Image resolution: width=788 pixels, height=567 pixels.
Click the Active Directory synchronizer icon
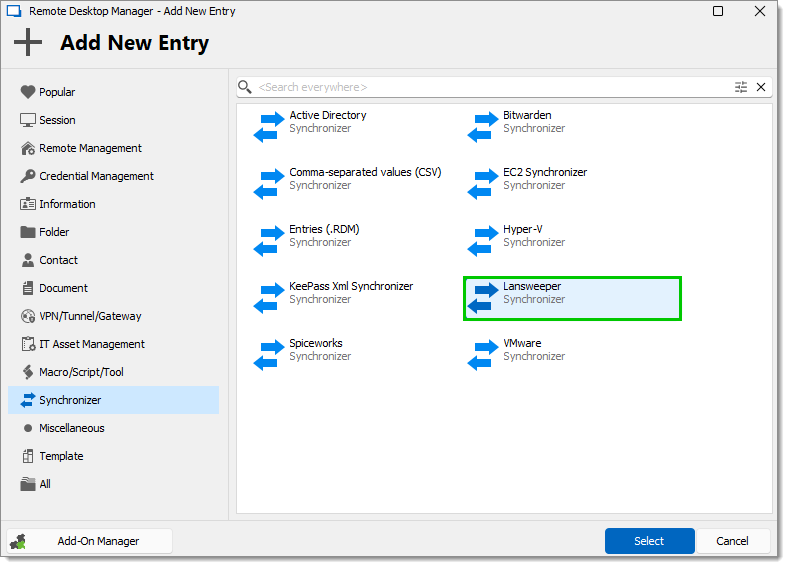pyautogui.click(x=269, y=127)
